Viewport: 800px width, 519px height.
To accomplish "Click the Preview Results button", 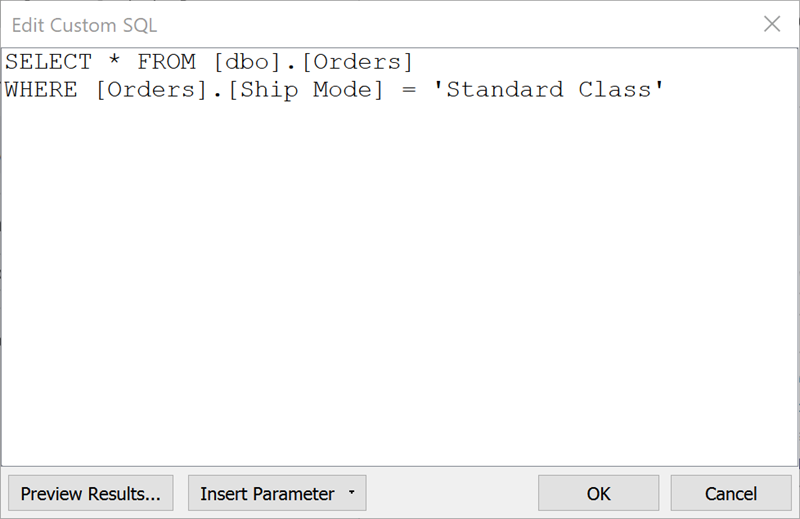I will click(x=90, y=493).
